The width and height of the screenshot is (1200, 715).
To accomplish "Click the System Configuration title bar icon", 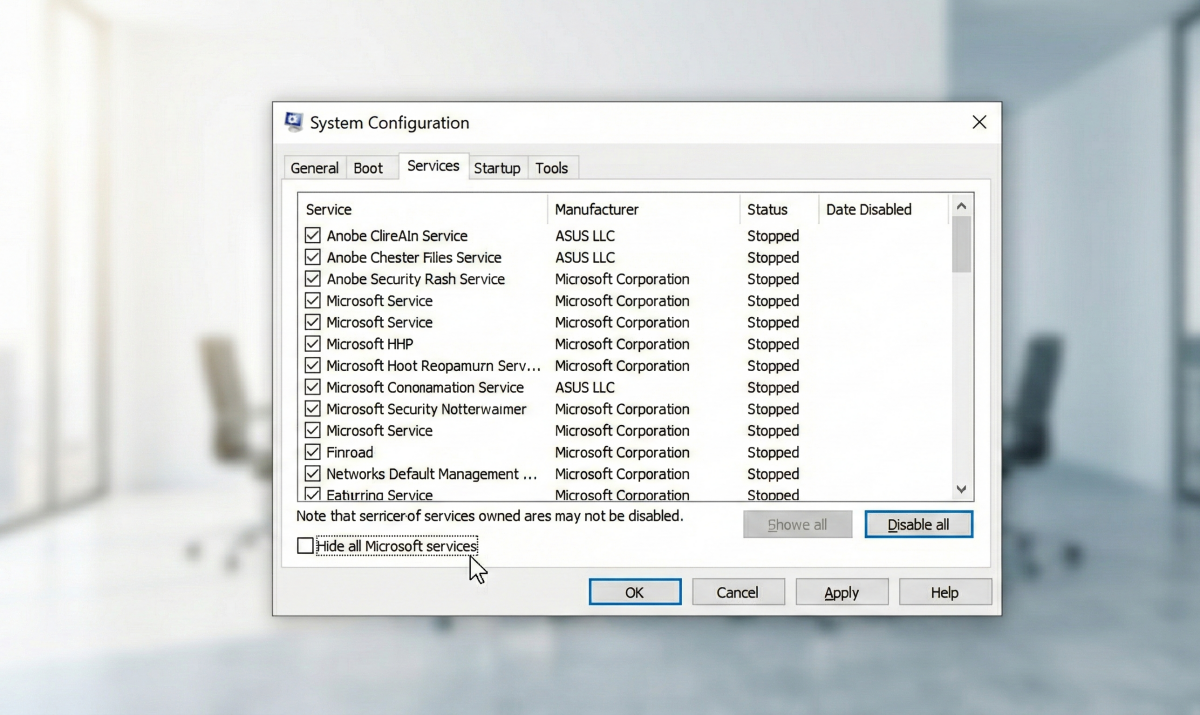I will pyautogui.click(x=294, y=122).
